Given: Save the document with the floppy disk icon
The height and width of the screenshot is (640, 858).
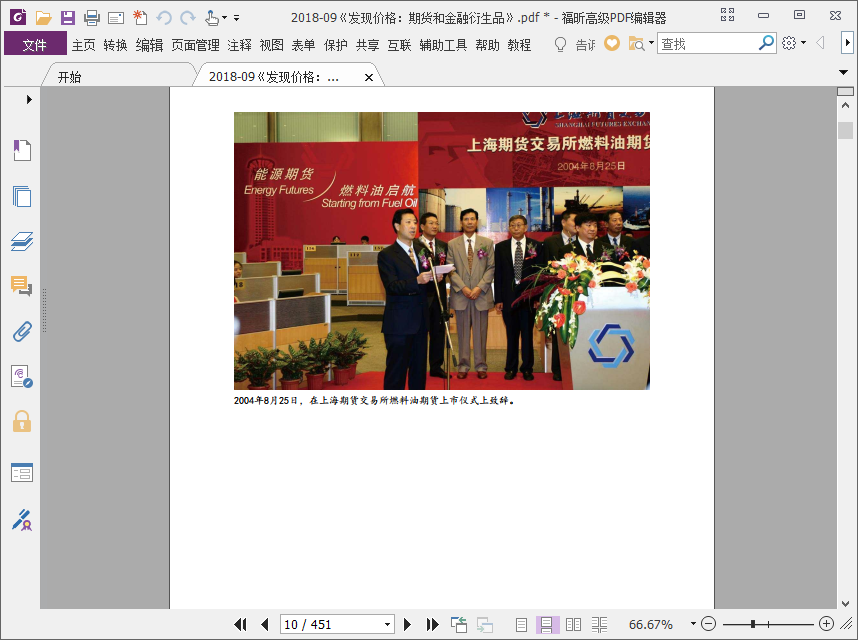Looking at the screenshot, I should click(x=67, y=18).
